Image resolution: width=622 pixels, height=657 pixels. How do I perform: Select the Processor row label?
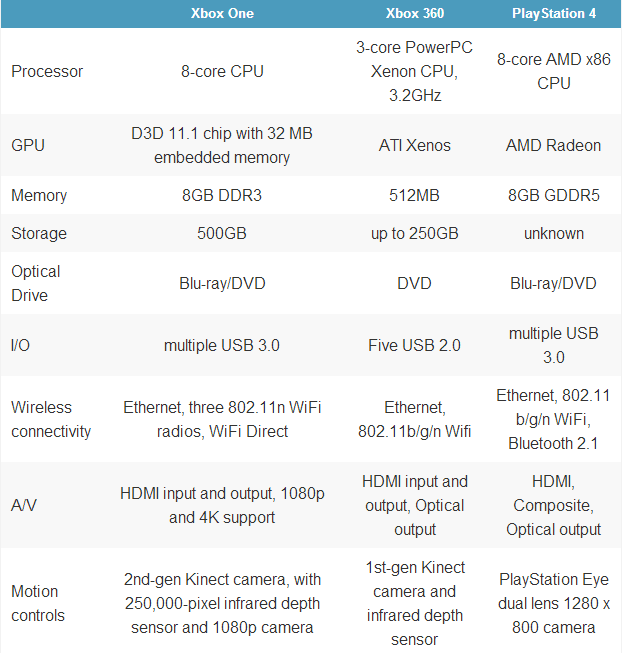(x=47, y=71)
